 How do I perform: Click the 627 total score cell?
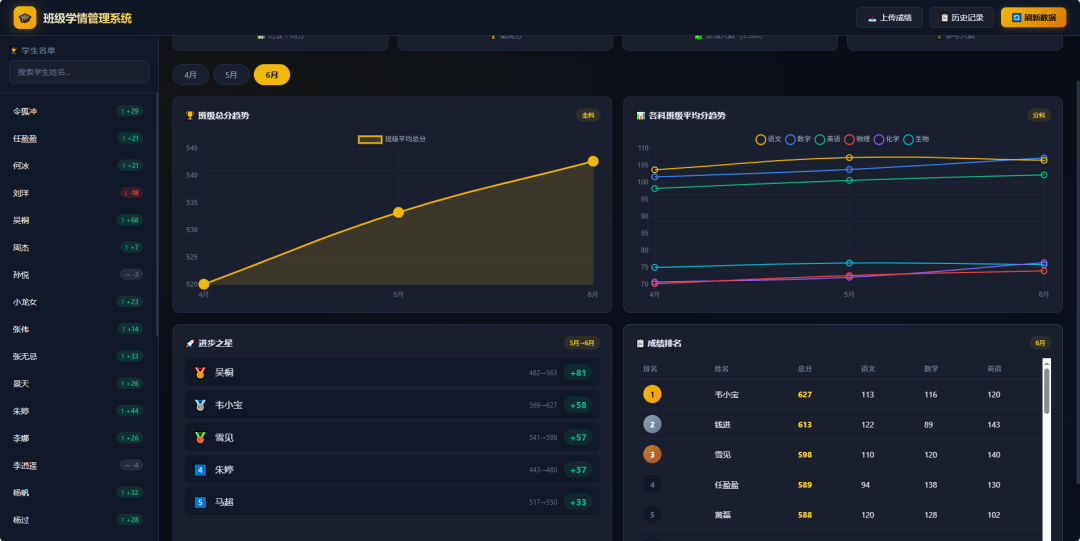coord(804,395)
